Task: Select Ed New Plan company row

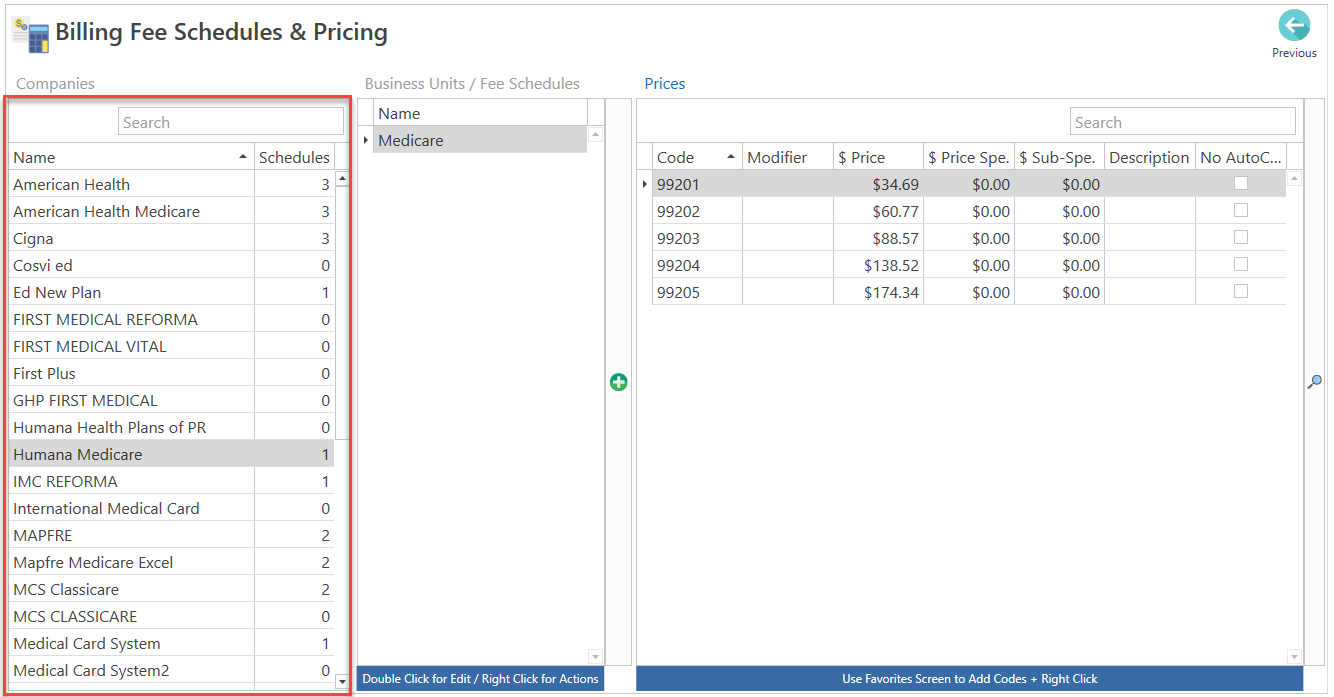Action: pyautogui.click(x=172, y=292)
